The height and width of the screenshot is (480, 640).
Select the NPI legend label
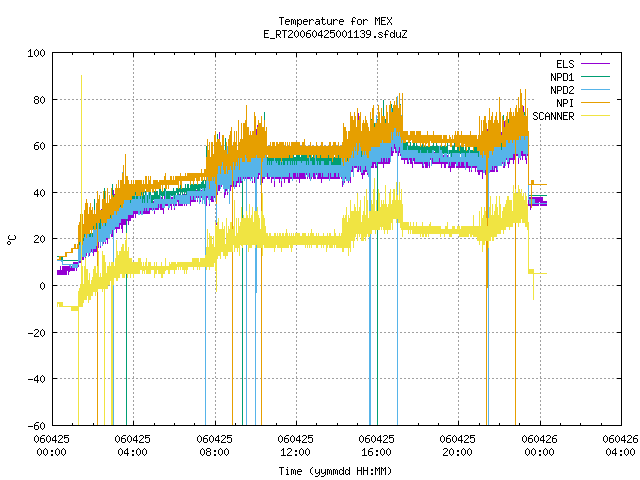click(565, 103)
